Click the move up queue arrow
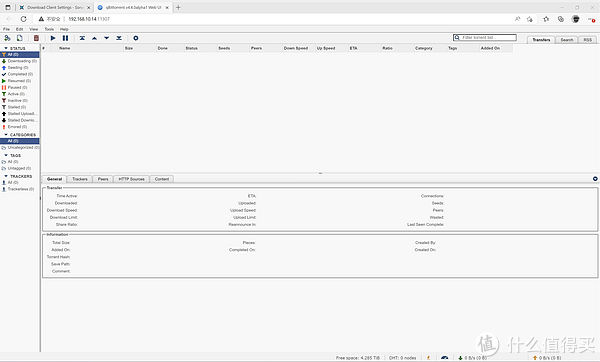 click(x=94, y=38)
